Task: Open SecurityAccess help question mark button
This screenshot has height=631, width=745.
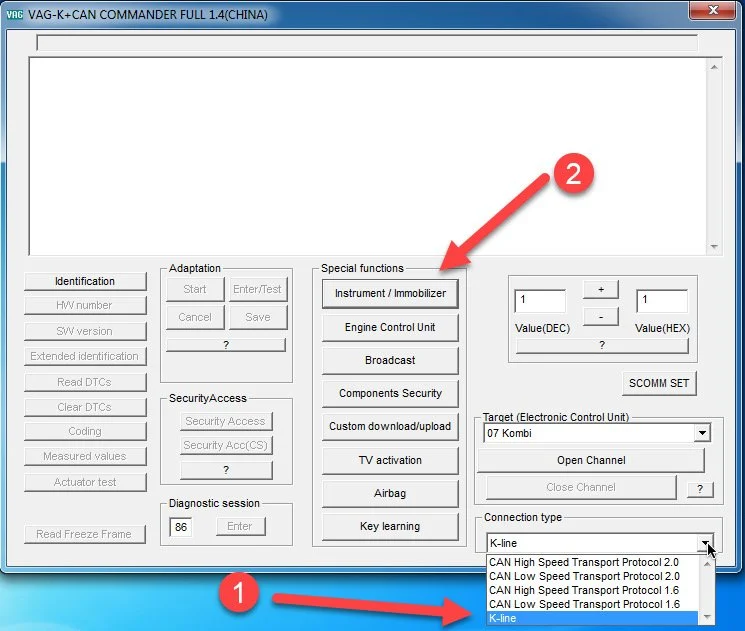Action: [226, 470]
